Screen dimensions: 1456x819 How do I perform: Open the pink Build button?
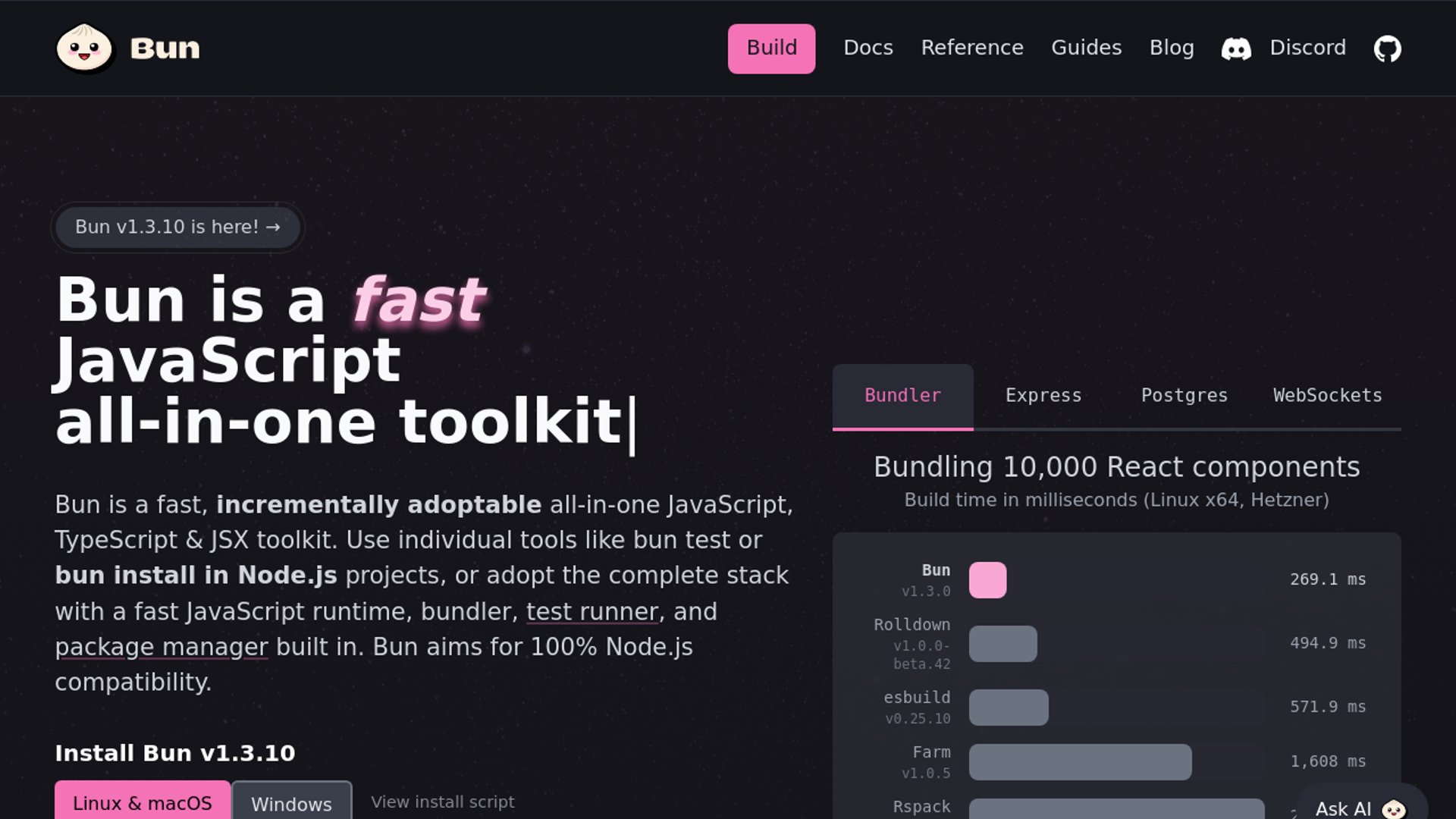tap(771, 49)
